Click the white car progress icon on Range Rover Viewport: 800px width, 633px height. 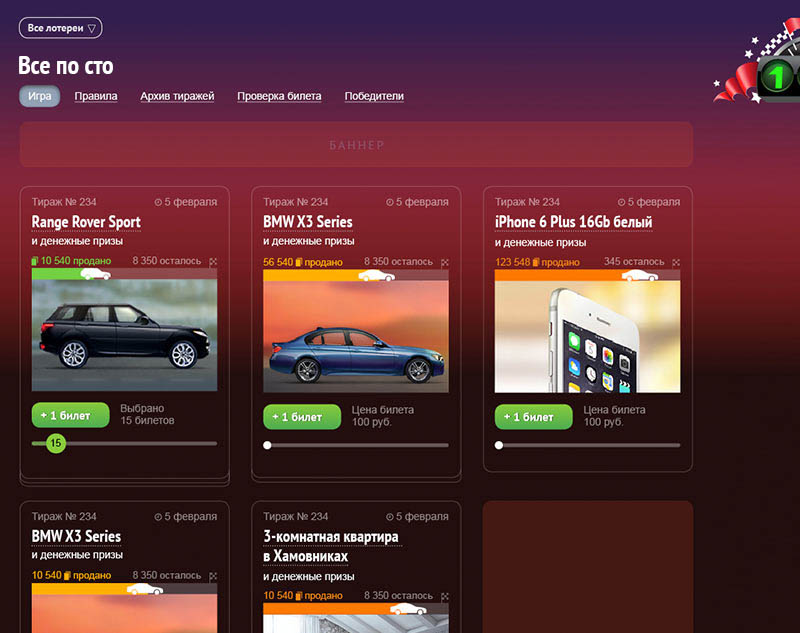pyautogui.click(x=95, y=274)
